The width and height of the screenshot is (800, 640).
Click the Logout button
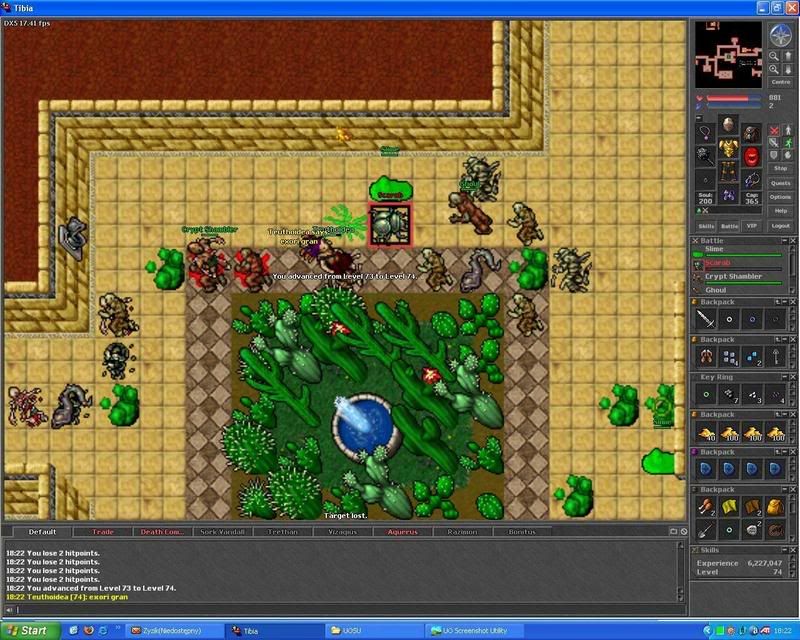(781, 226)
